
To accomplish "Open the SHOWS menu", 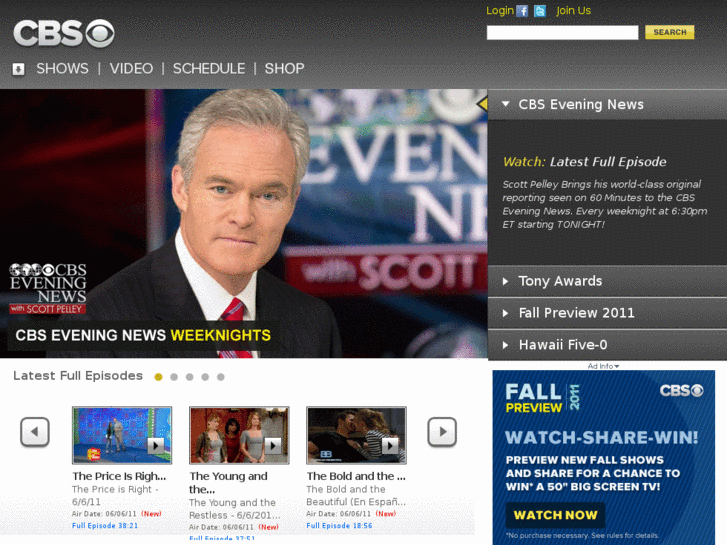I will pyautogui.click(x=63, y=69).
